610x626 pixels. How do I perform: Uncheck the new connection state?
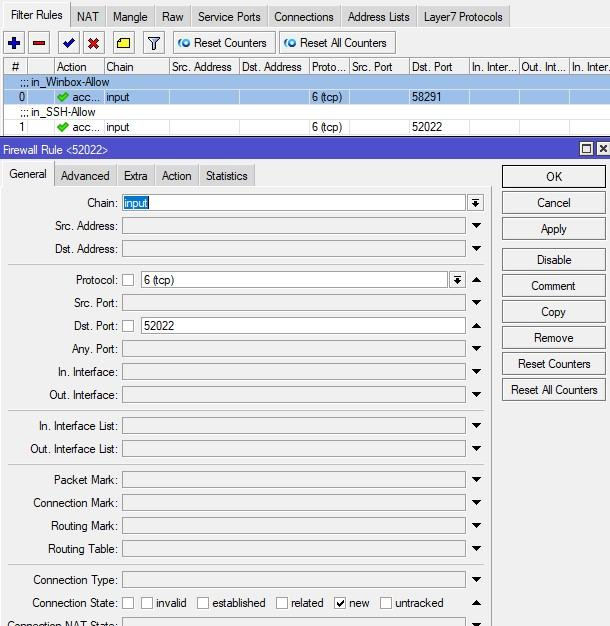pyautogui.click(x=340, y=603)
